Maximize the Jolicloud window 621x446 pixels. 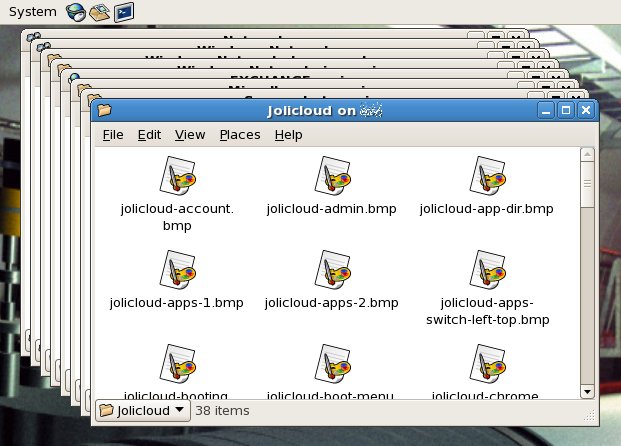click(566, 110)
